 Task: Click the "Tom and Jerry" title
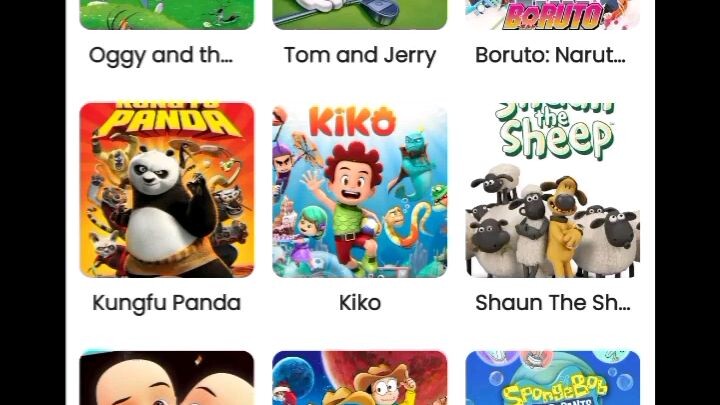click(360, 56)
